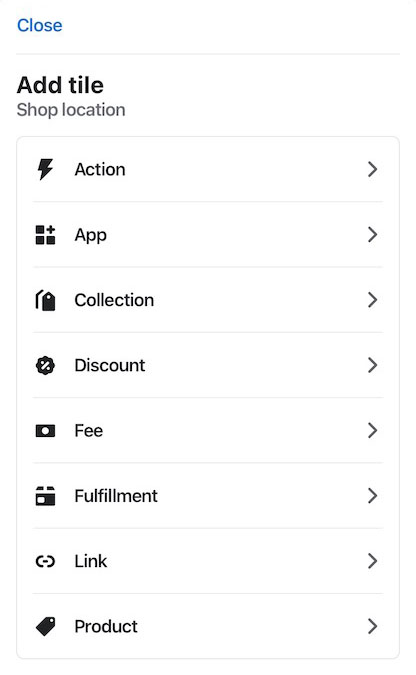This screenshot has height=675, width=416.
Task: Choose the Collection tile option
Action: 208,300
